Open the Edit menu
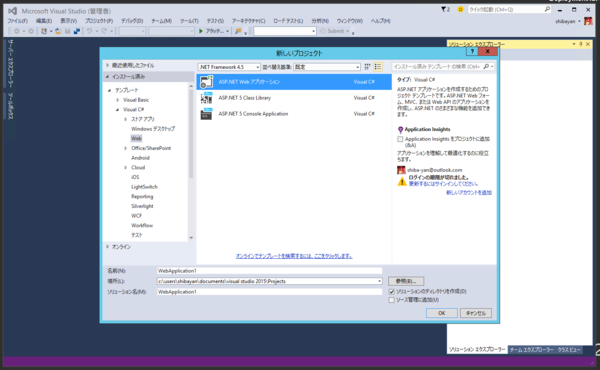The height and width of the screenshot is (370, 600). coord(44,21)
